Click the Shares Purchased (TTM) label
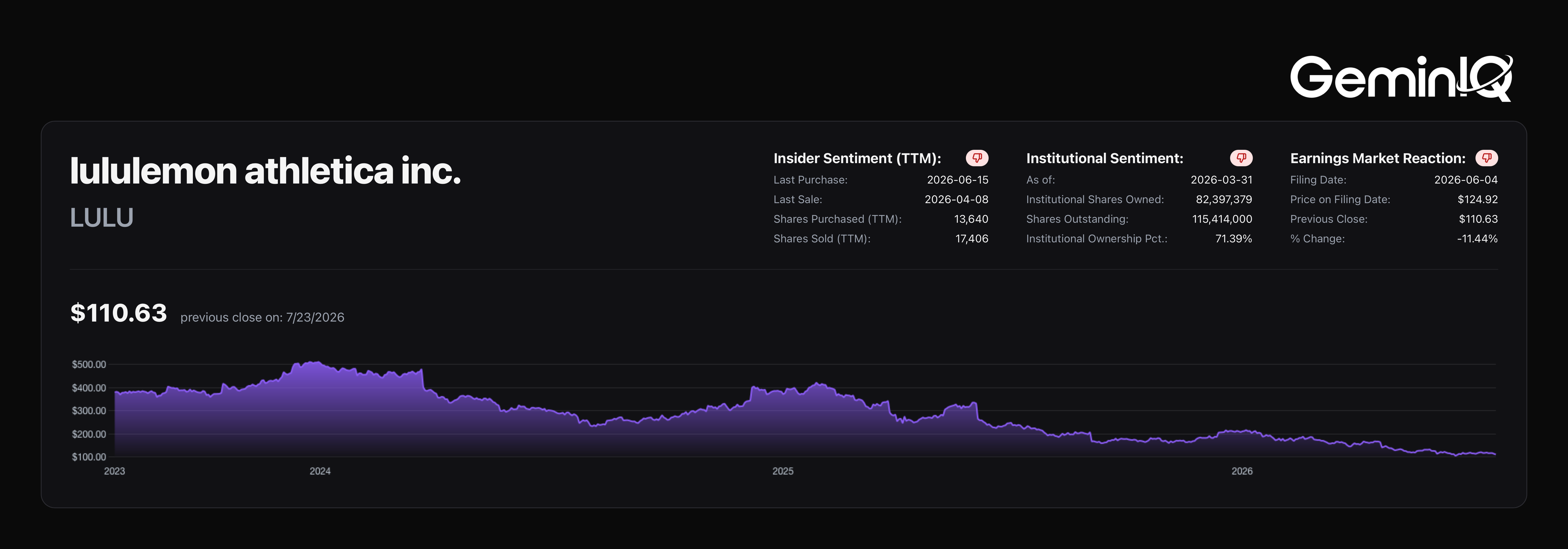This screenshot has height=549, width=1568. pos(837,219)
